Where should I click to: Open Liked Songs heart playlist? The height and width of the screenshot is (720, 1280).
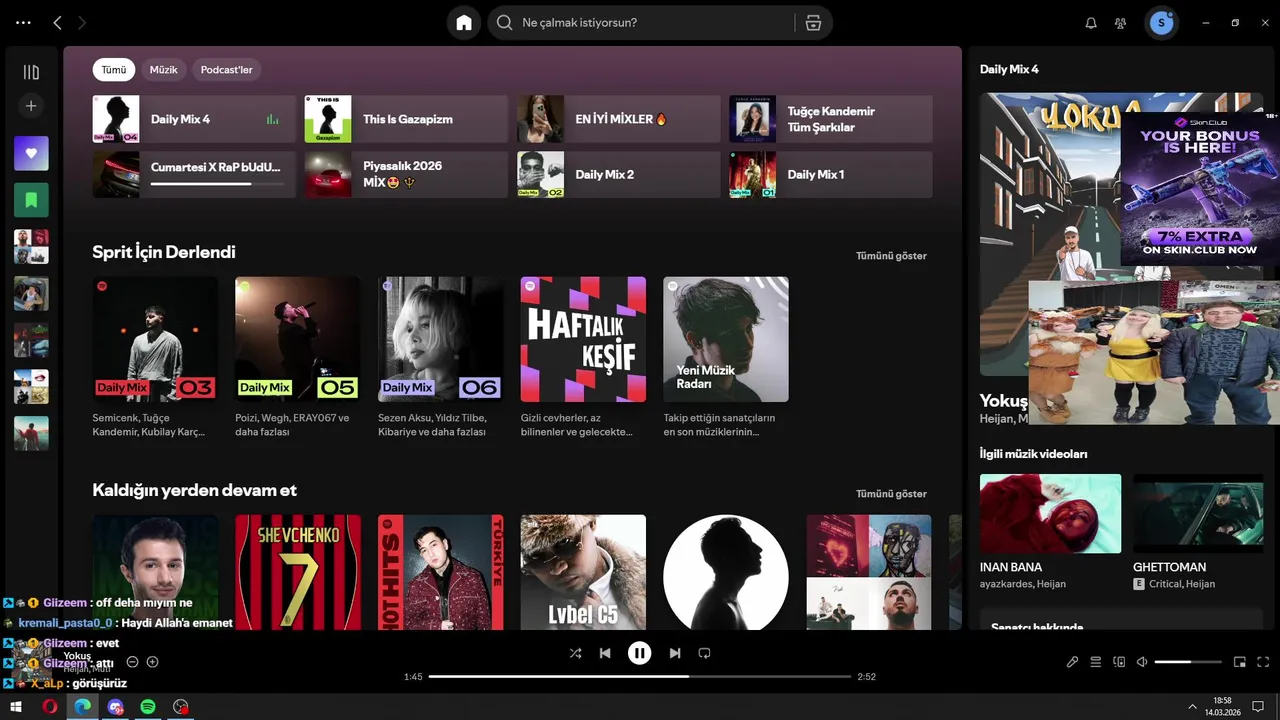tap(31, 153)
